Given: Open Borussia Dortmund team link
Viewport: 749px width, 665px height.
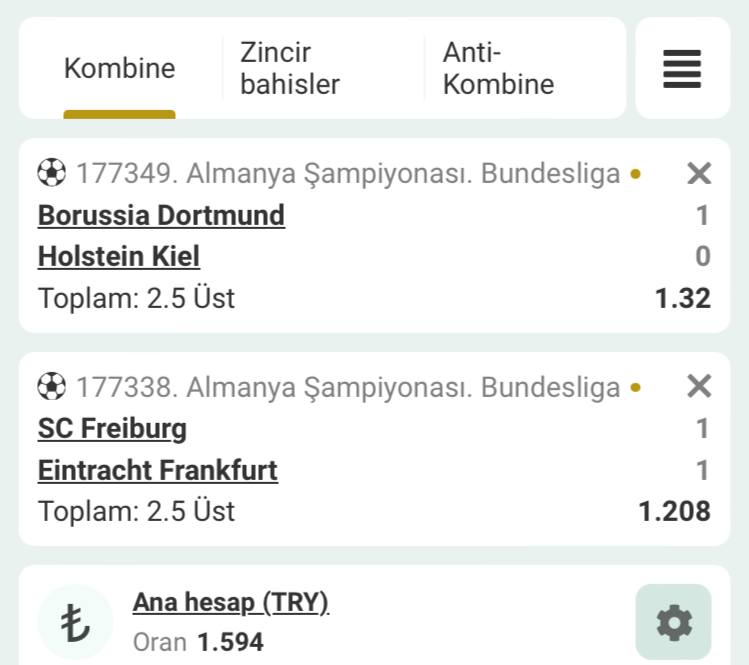Looking at the screenshot, I should (x=161, y=215).
